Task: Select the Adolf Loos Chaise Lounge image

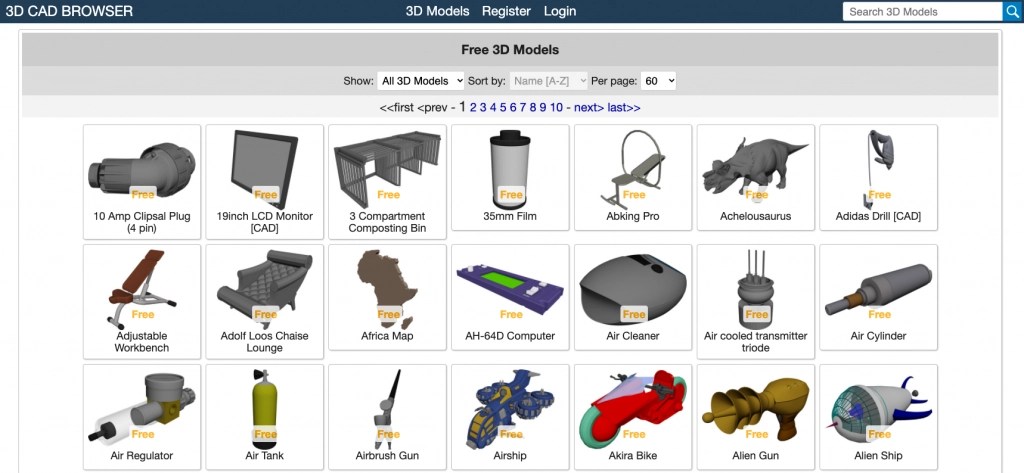Action: click(264, 287)
